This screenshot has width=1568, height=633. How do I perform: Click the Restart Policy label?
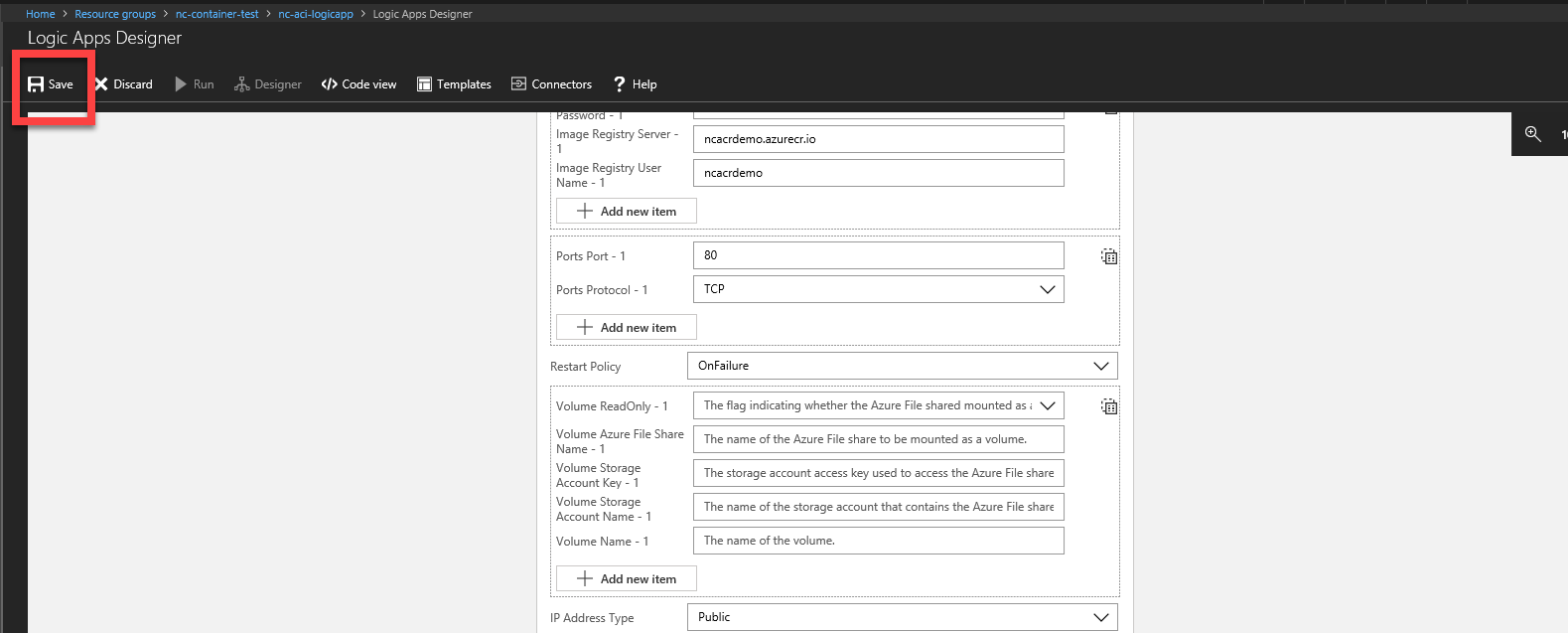[x=585, y=367]
